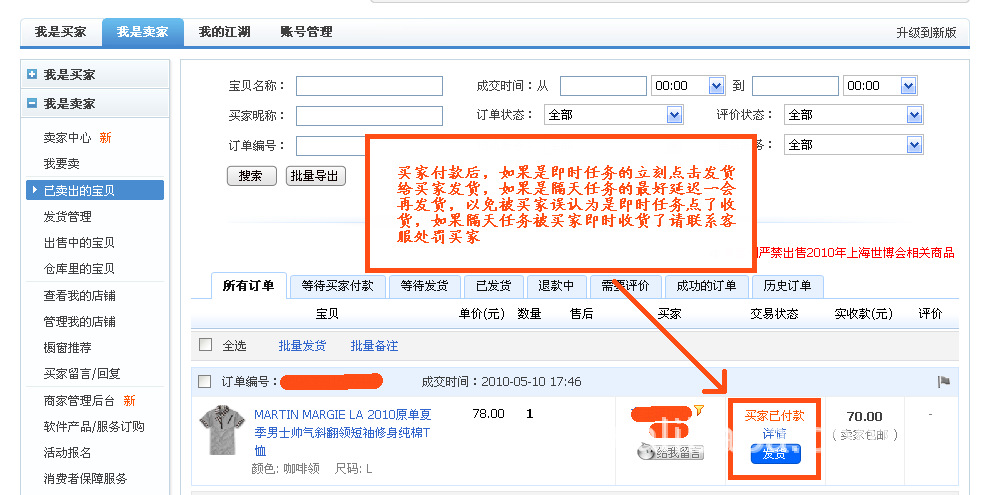Select the 等待发货 tab
The image size is (1001, 495).
[x=424, y=286]
